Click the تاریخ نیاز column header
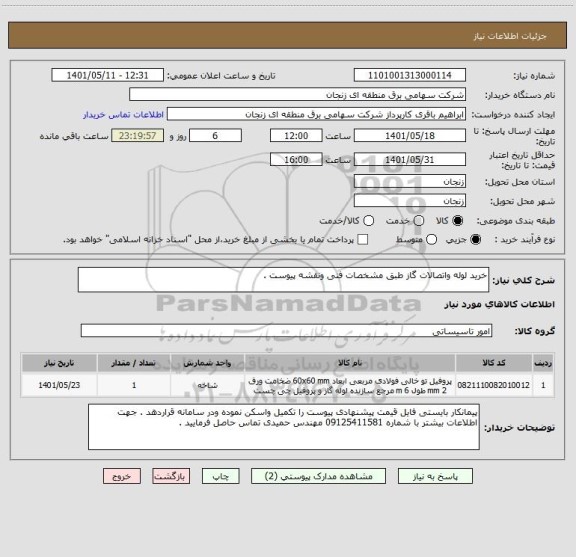This screenshot has height=557, width=576. click(59, 363)
